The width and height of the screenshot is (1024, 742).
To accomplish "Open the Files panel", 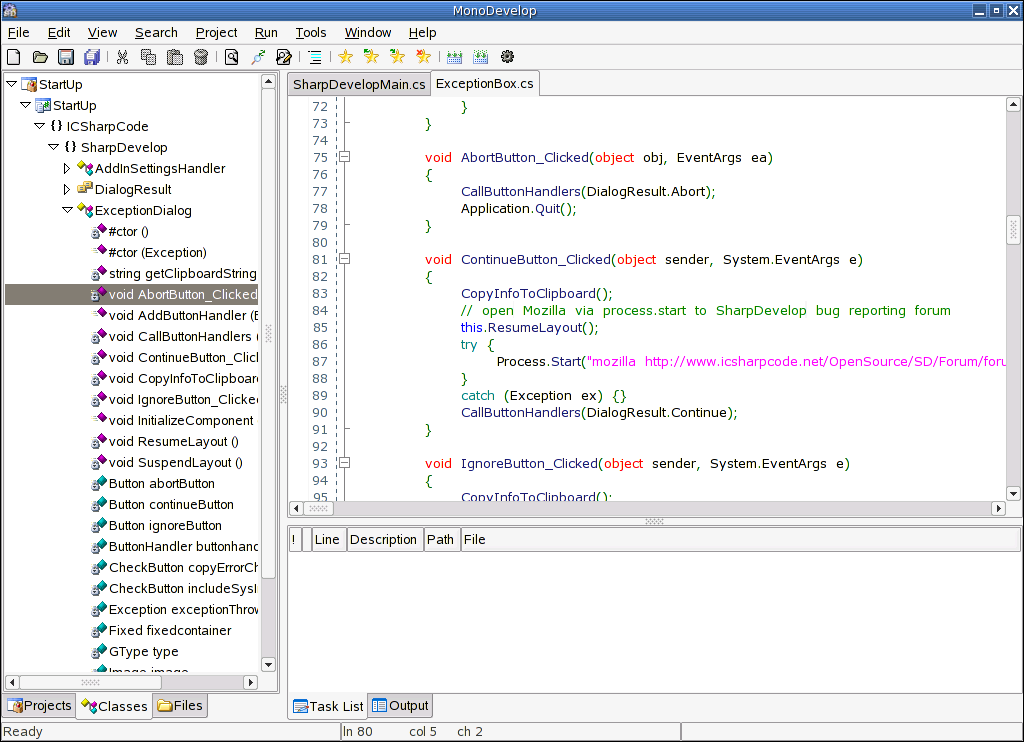I will tap(180, 705).
